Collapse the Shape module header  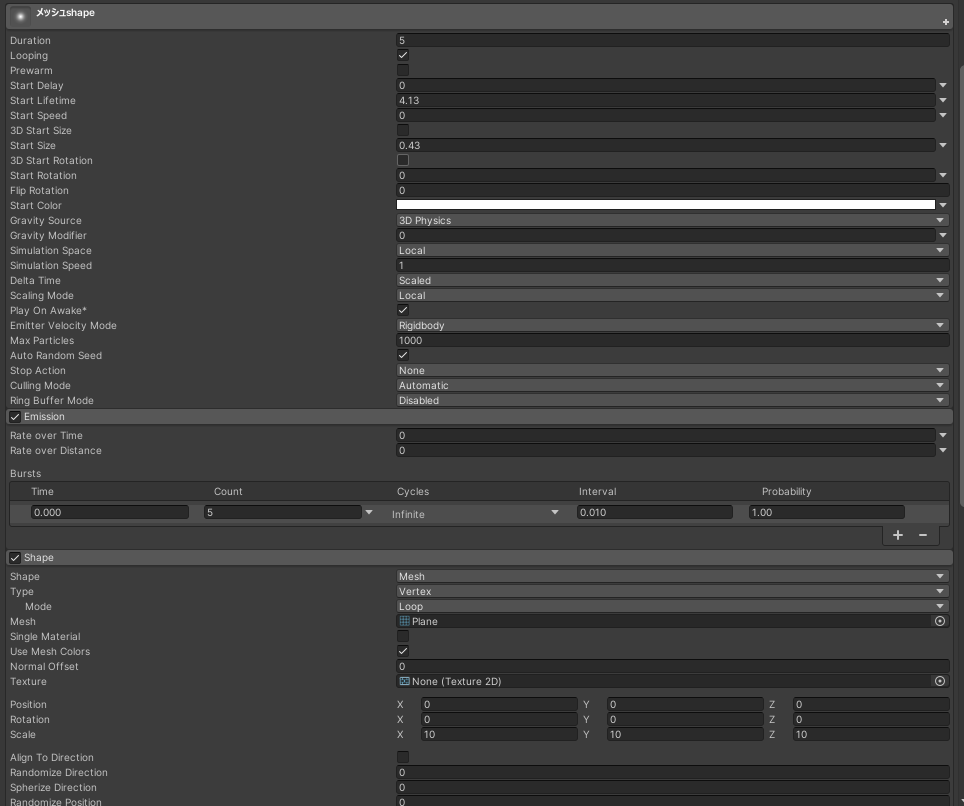480,558
